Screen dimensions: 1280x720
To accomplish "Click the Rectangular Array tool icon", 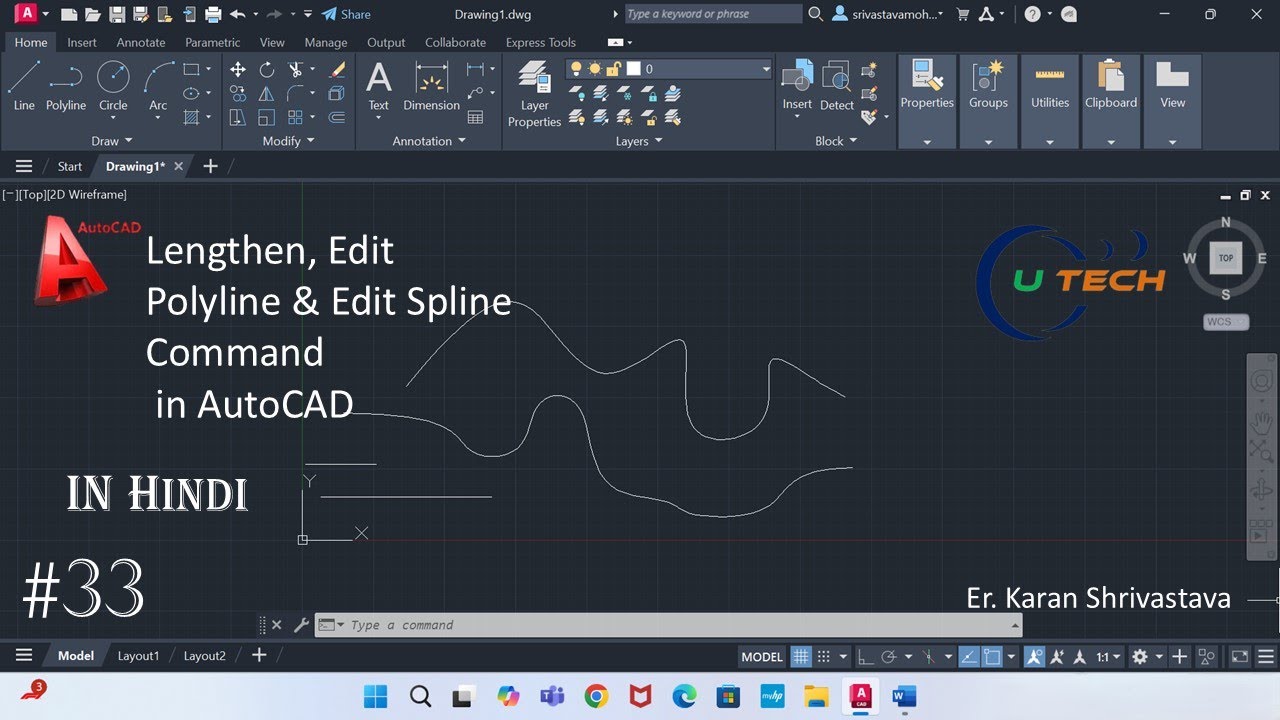I will coord(296,117).
